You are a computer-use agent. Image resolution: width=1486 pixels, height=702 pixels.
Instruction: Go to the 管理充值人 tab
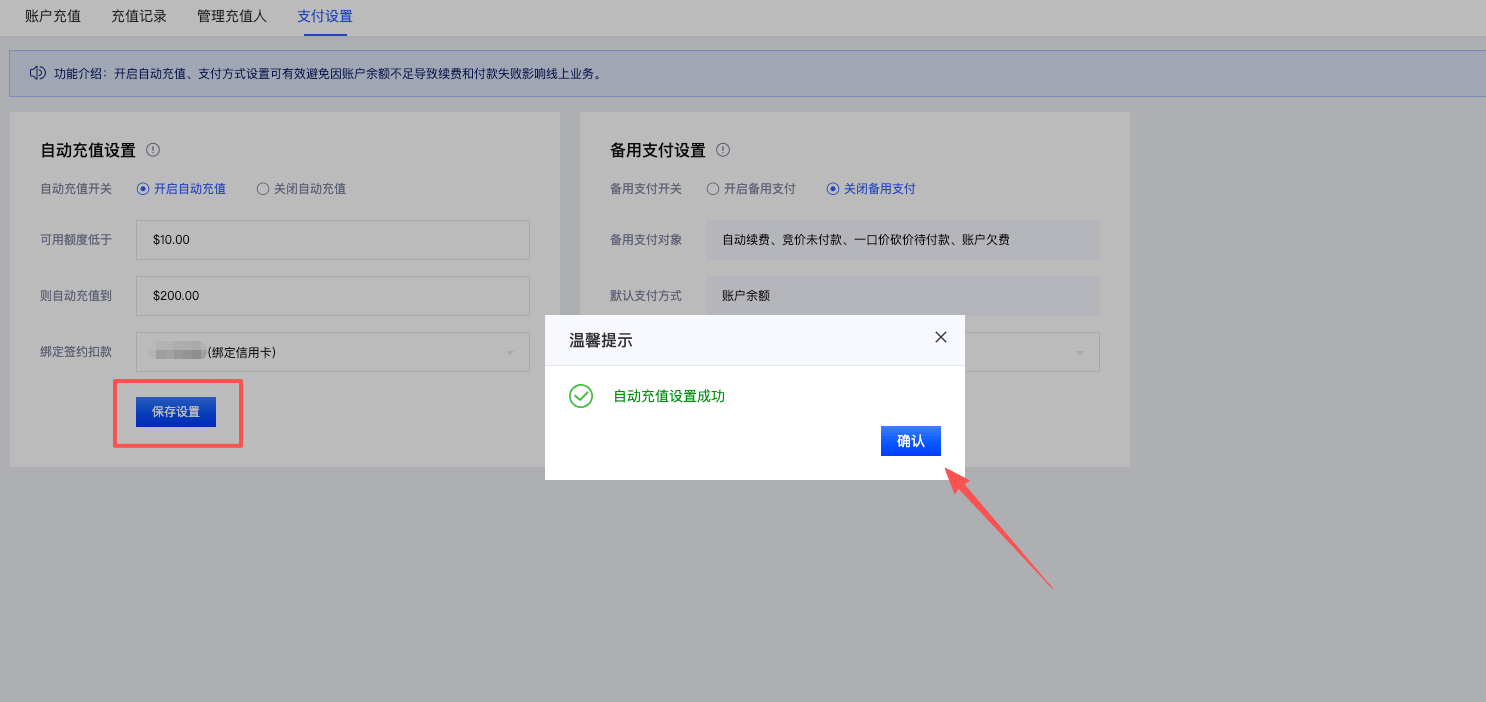point(232,16)
